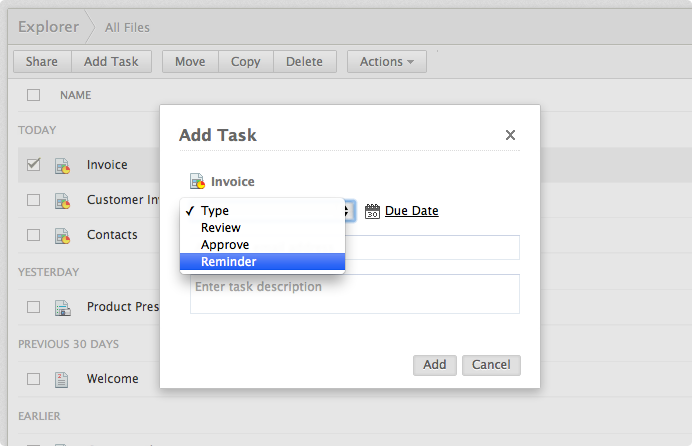This screenshot has height=446, width=692.
Task: Click the Share toolbar button
Action: click(42, 62)
